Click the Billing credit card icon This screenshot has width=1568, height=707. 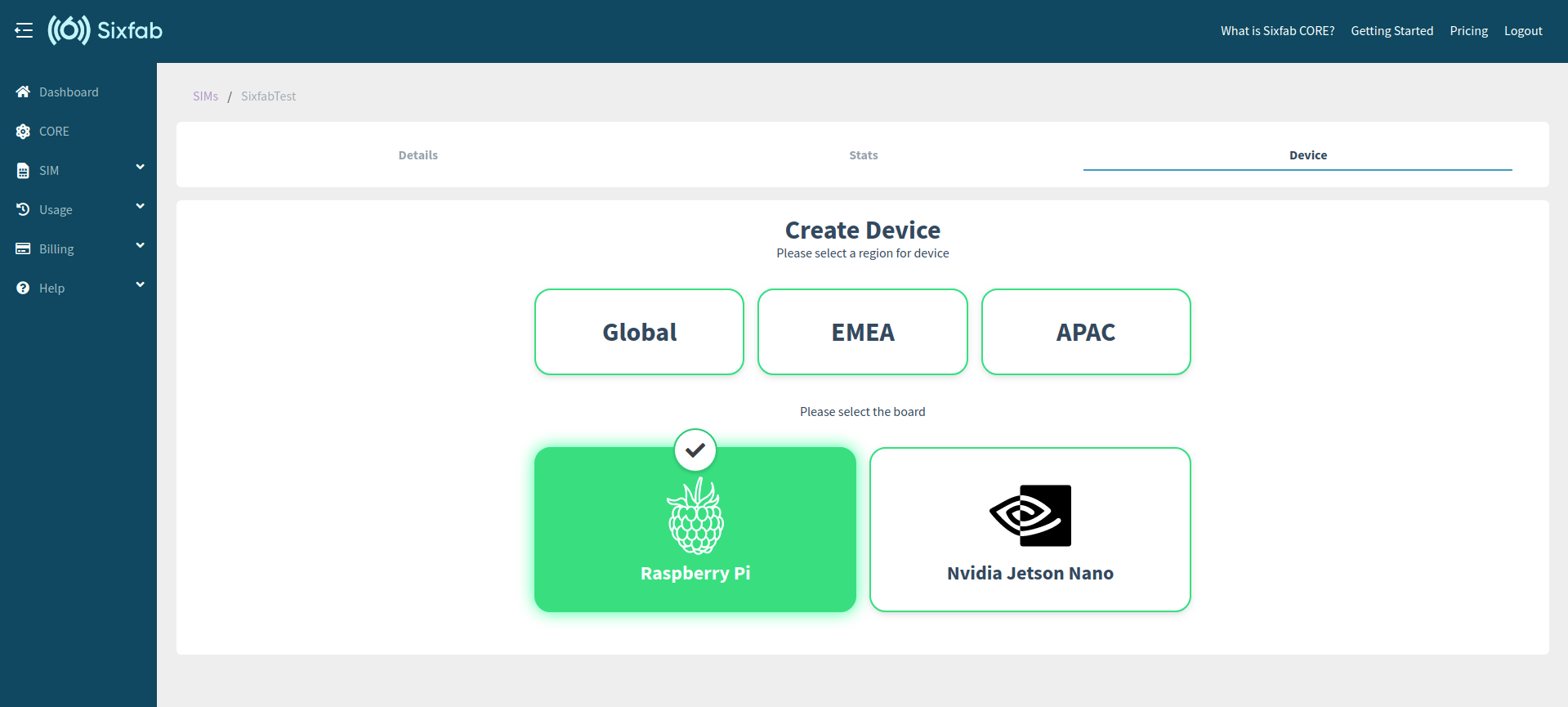click(23, 248)
